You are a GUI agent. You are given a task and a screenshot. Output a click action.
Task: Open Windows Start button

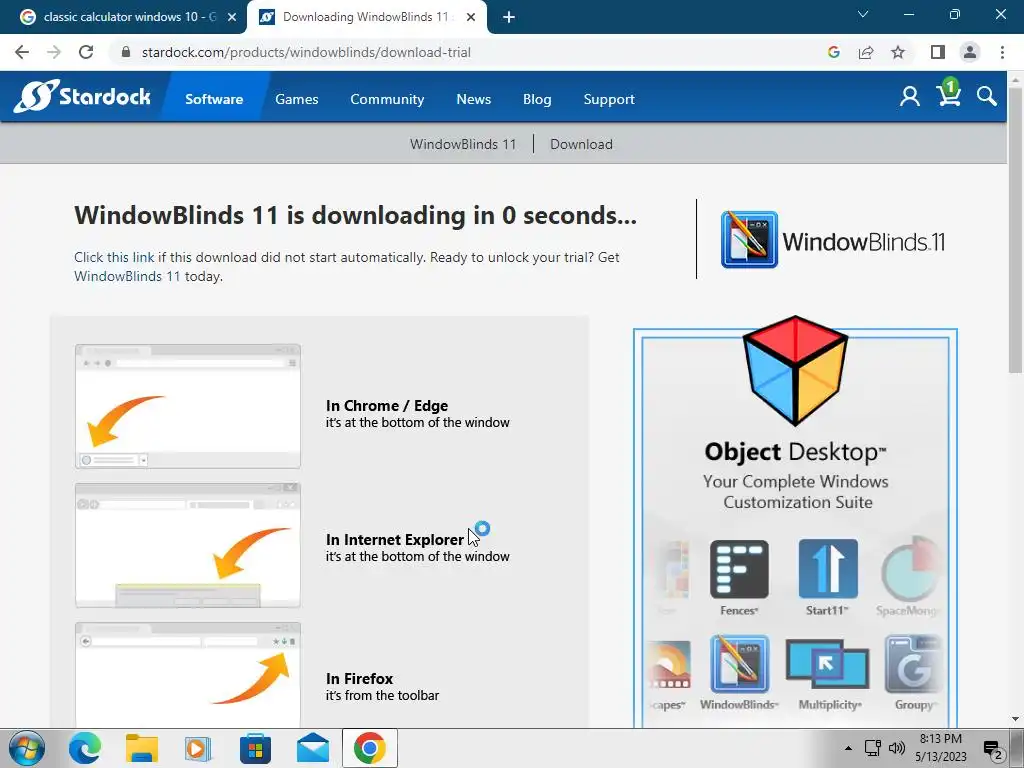pyautogui.click(x=27, y=748)
